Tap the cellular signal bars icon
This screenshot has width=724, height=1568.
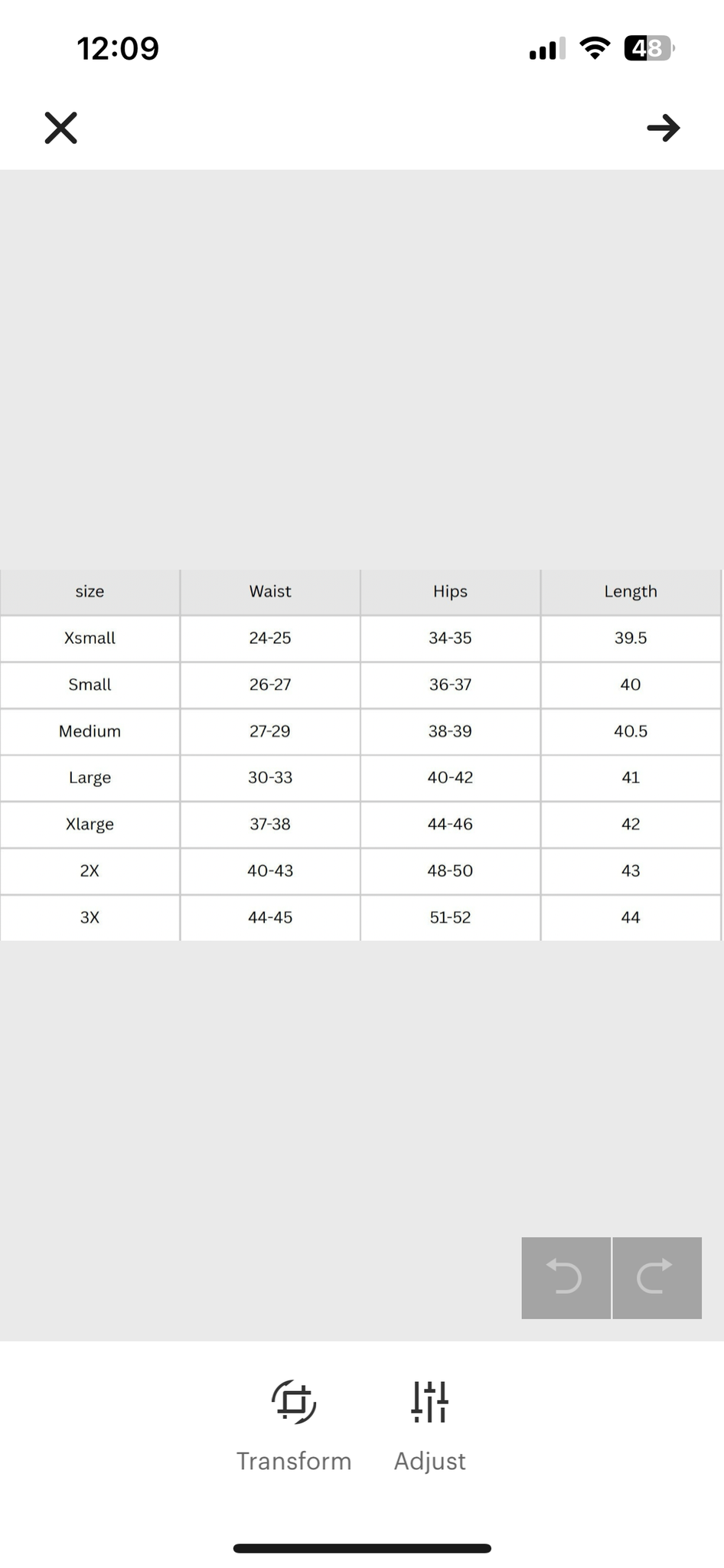(x=547, y=48)
